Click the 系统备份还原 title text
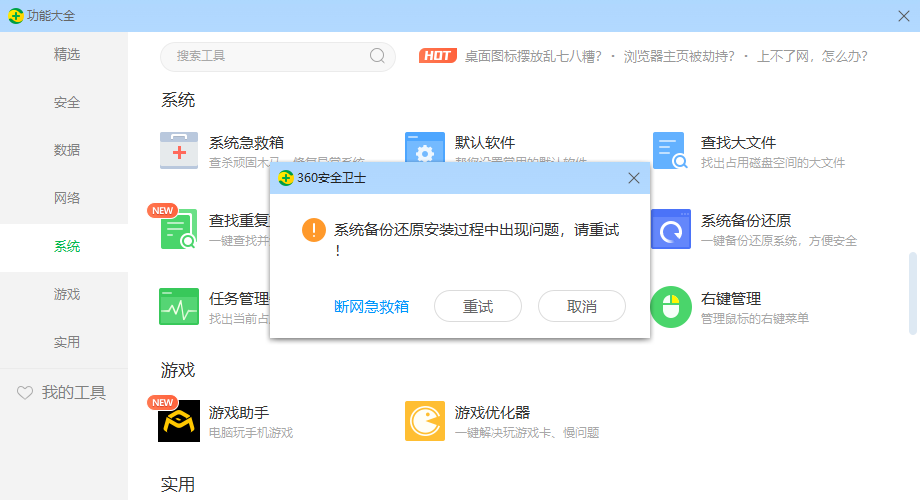 pos(746,221)
